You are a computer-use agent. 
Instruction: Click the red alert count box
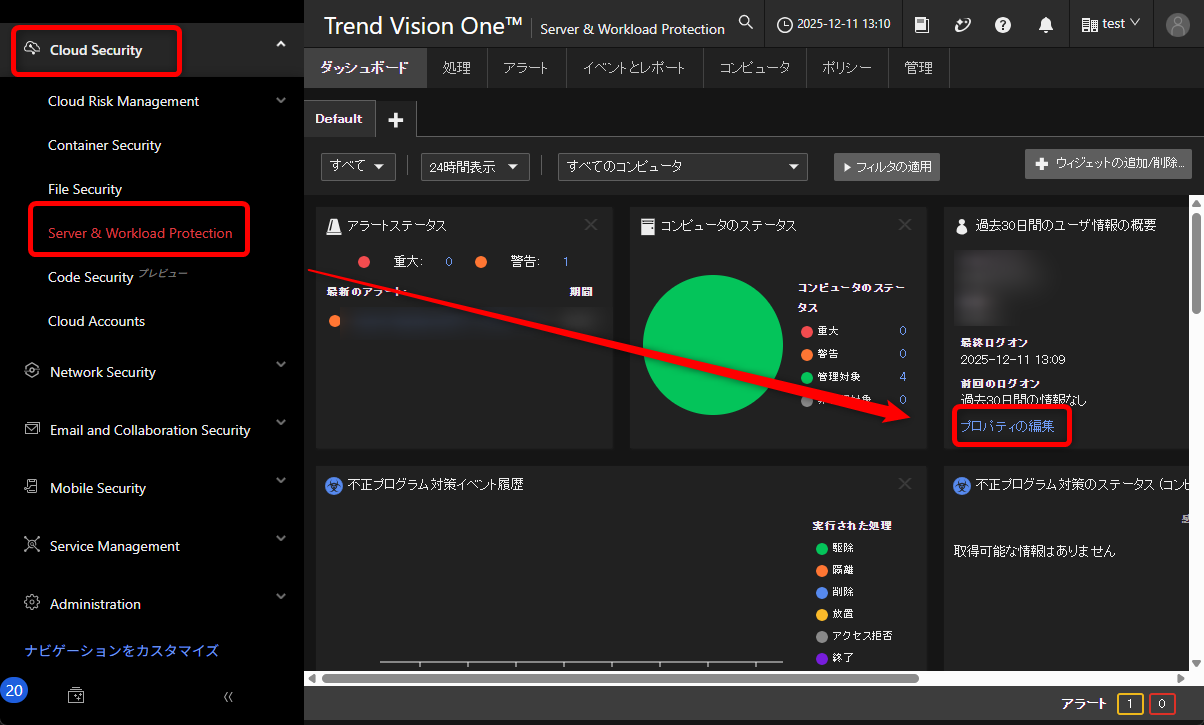(1162, 704)
